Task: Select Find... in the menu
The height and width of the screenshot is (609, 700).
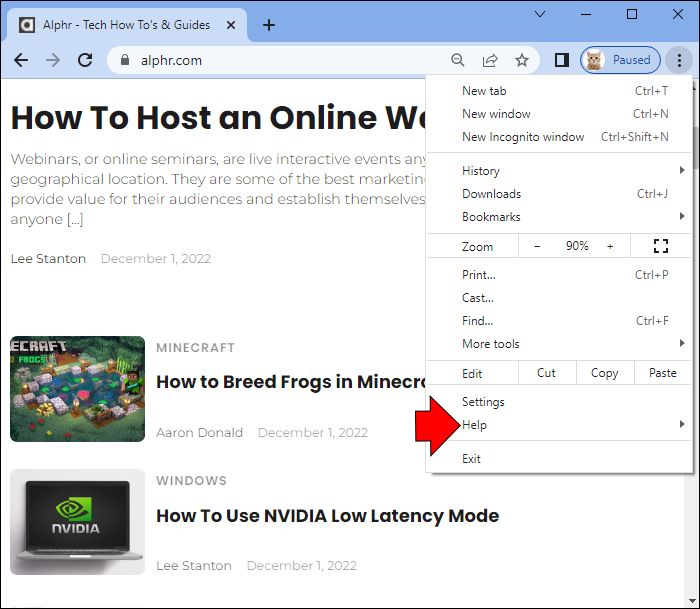Action: (x=559, y=321)
